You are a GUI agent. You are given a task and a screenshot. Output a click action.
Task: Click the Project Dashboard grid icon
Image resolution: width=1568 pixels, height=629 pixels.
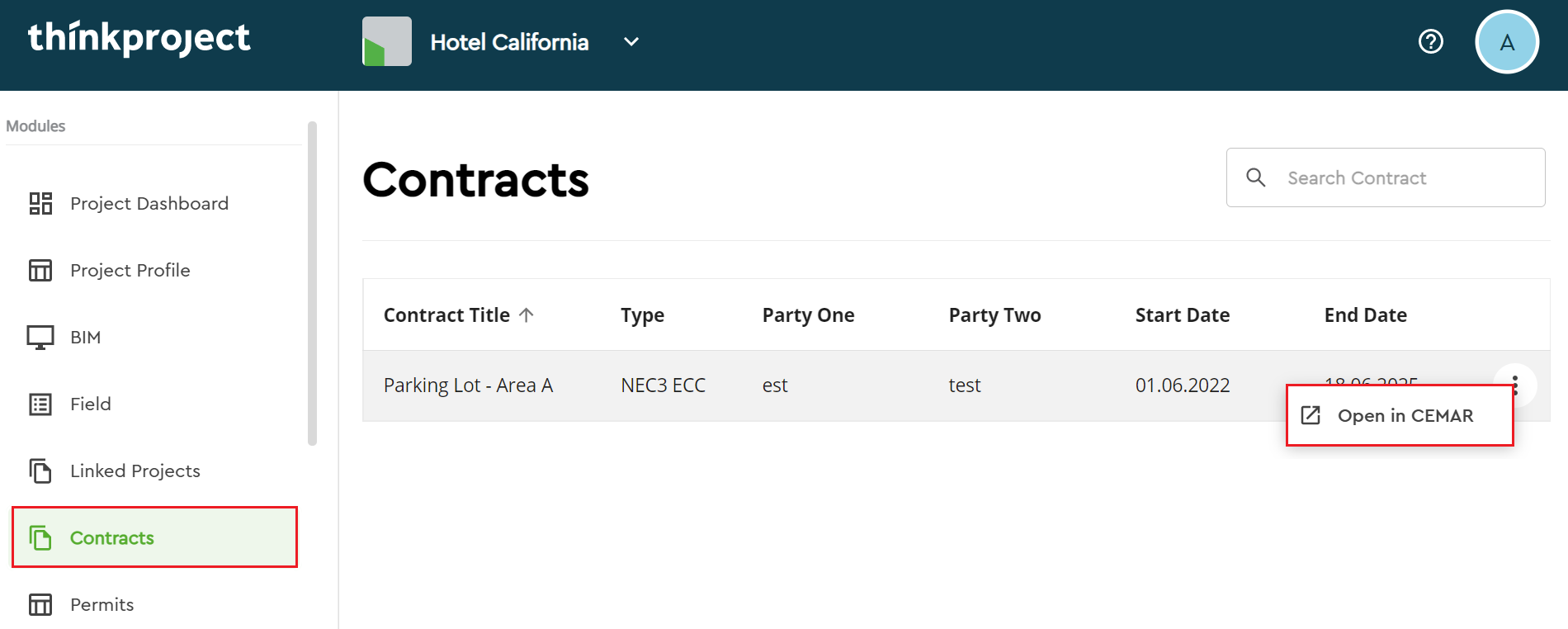40,203
